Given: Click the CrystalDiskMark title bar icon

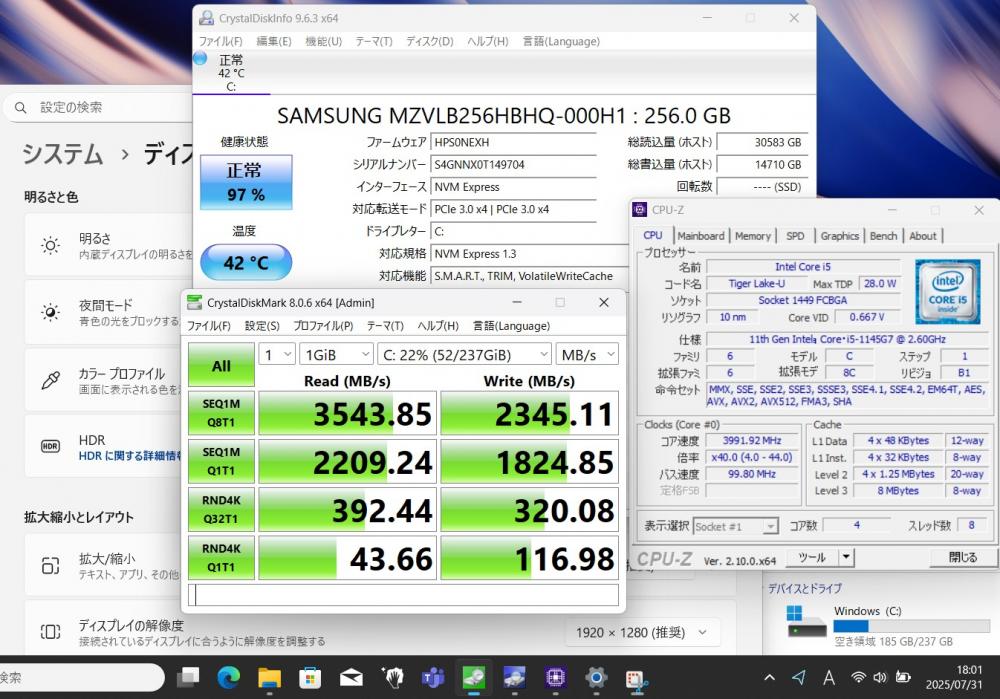Looking at the screenshot, I should coord(194,303).
